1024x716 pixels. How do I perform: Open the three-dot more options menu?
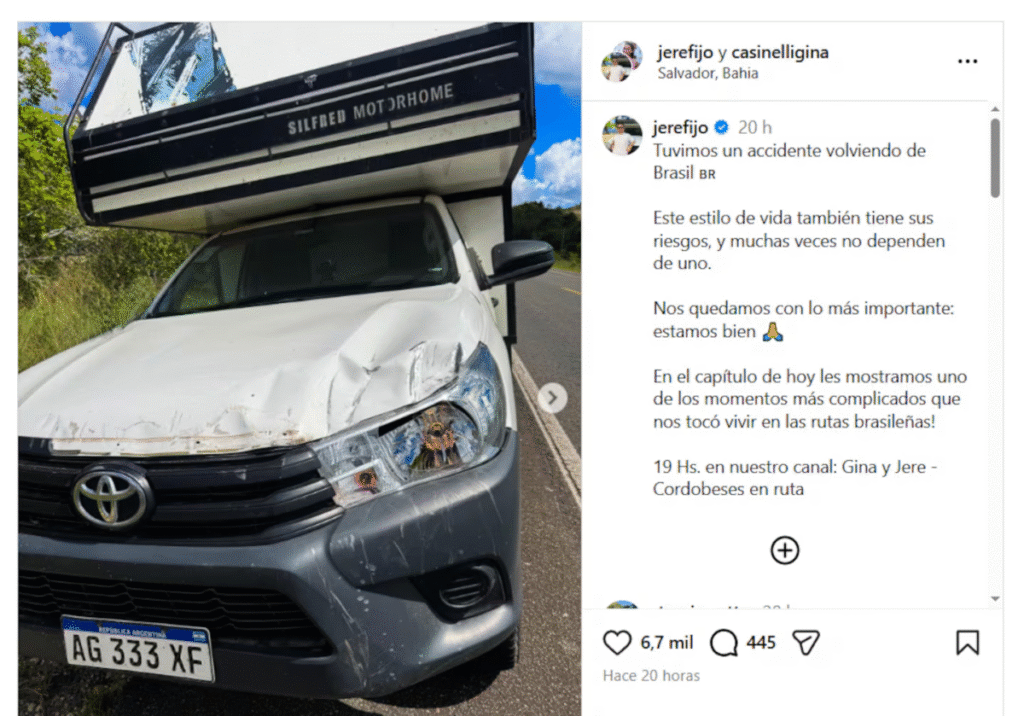click(967, 61)
